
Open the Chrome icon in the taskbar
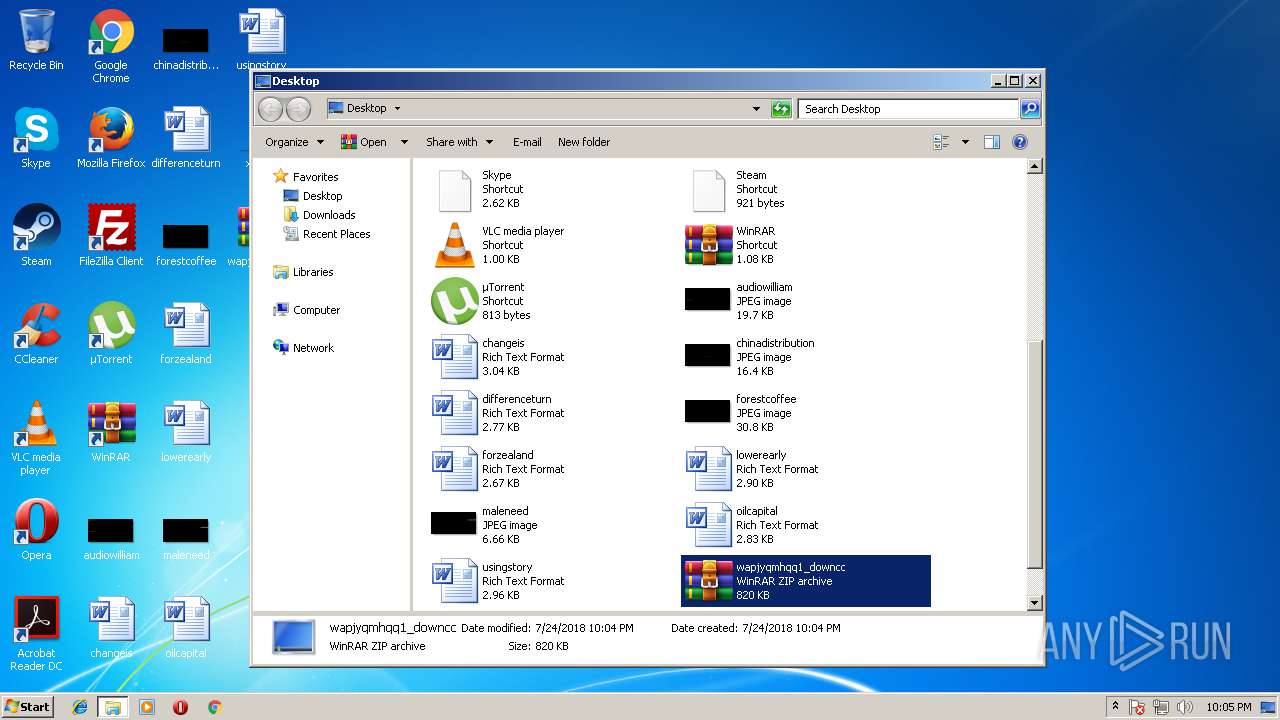[214, 707]
